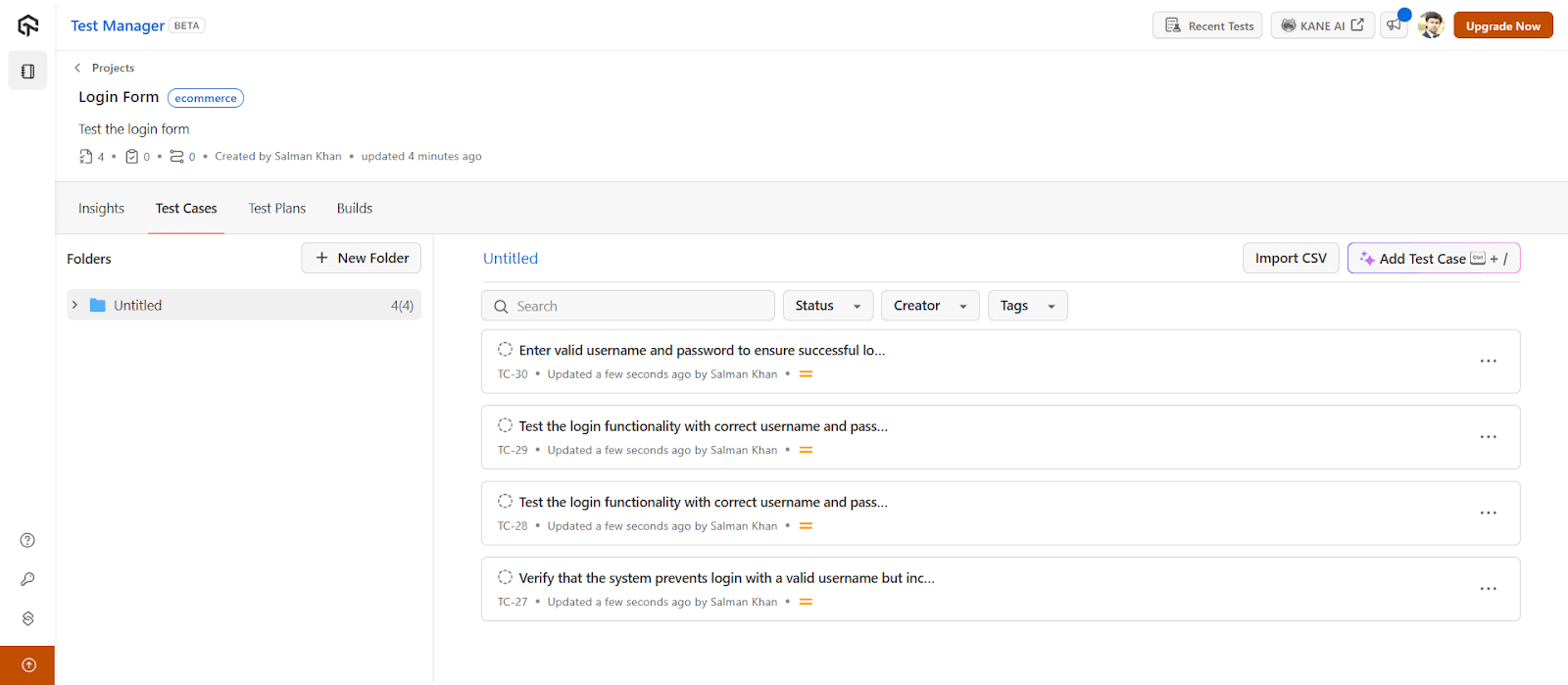Switch to the Insights tab

coord(101,208)
